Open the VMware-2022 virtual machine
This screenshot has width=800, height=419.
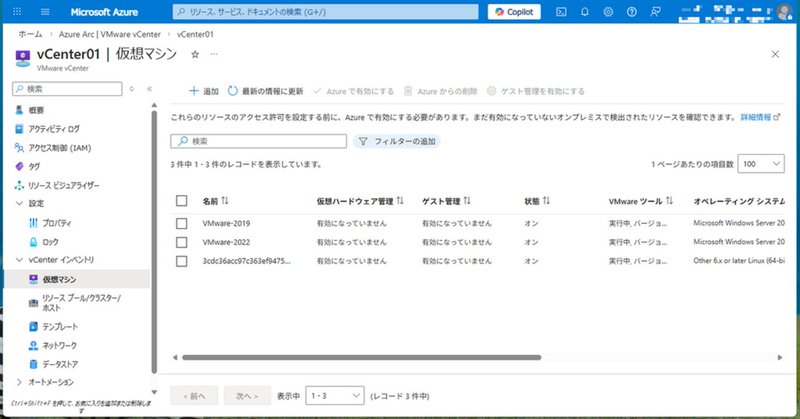[226, 242]
